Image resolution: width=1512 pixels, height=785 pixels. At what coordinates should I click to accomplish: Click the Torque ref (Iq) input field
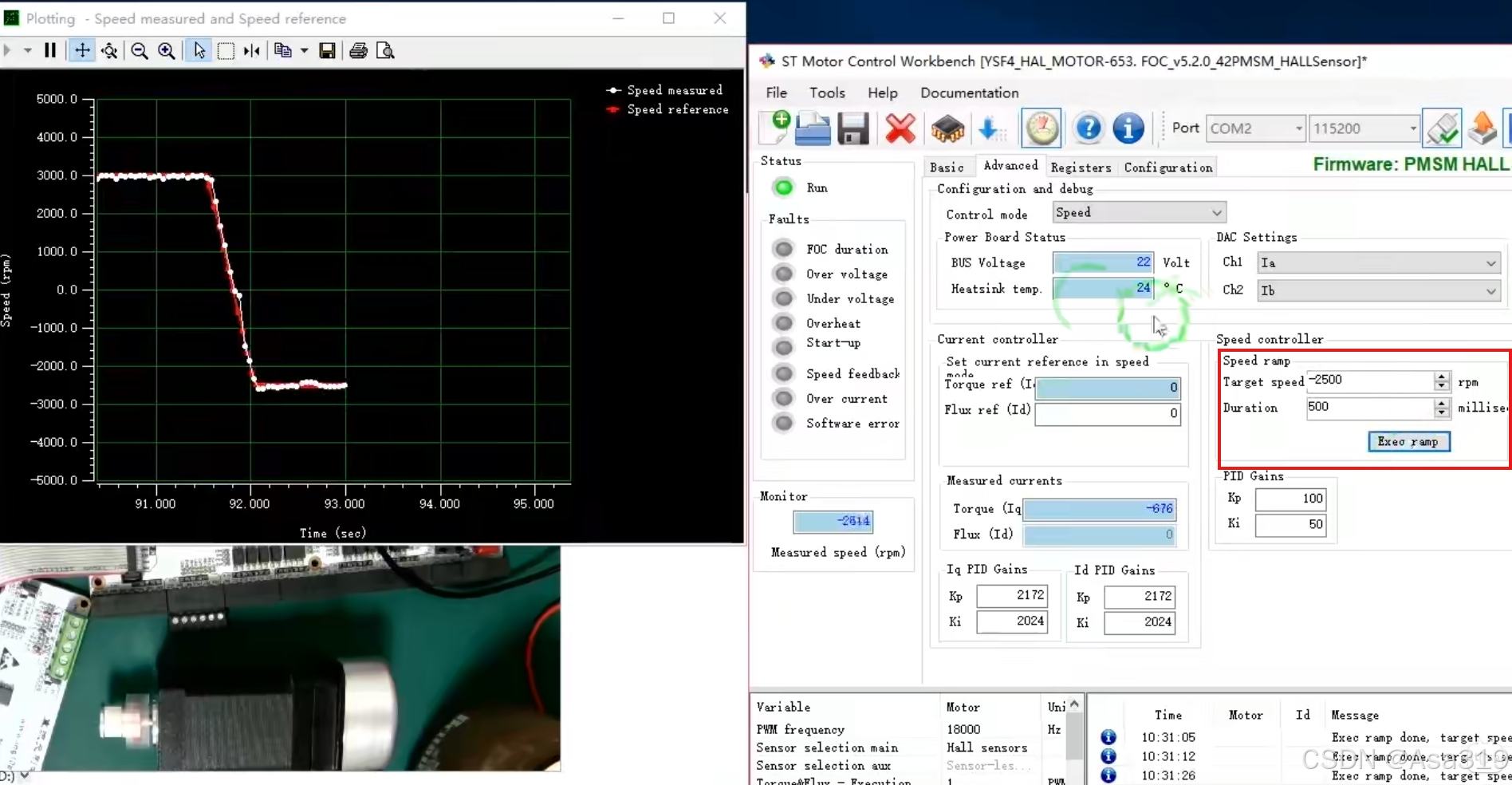1108,388
